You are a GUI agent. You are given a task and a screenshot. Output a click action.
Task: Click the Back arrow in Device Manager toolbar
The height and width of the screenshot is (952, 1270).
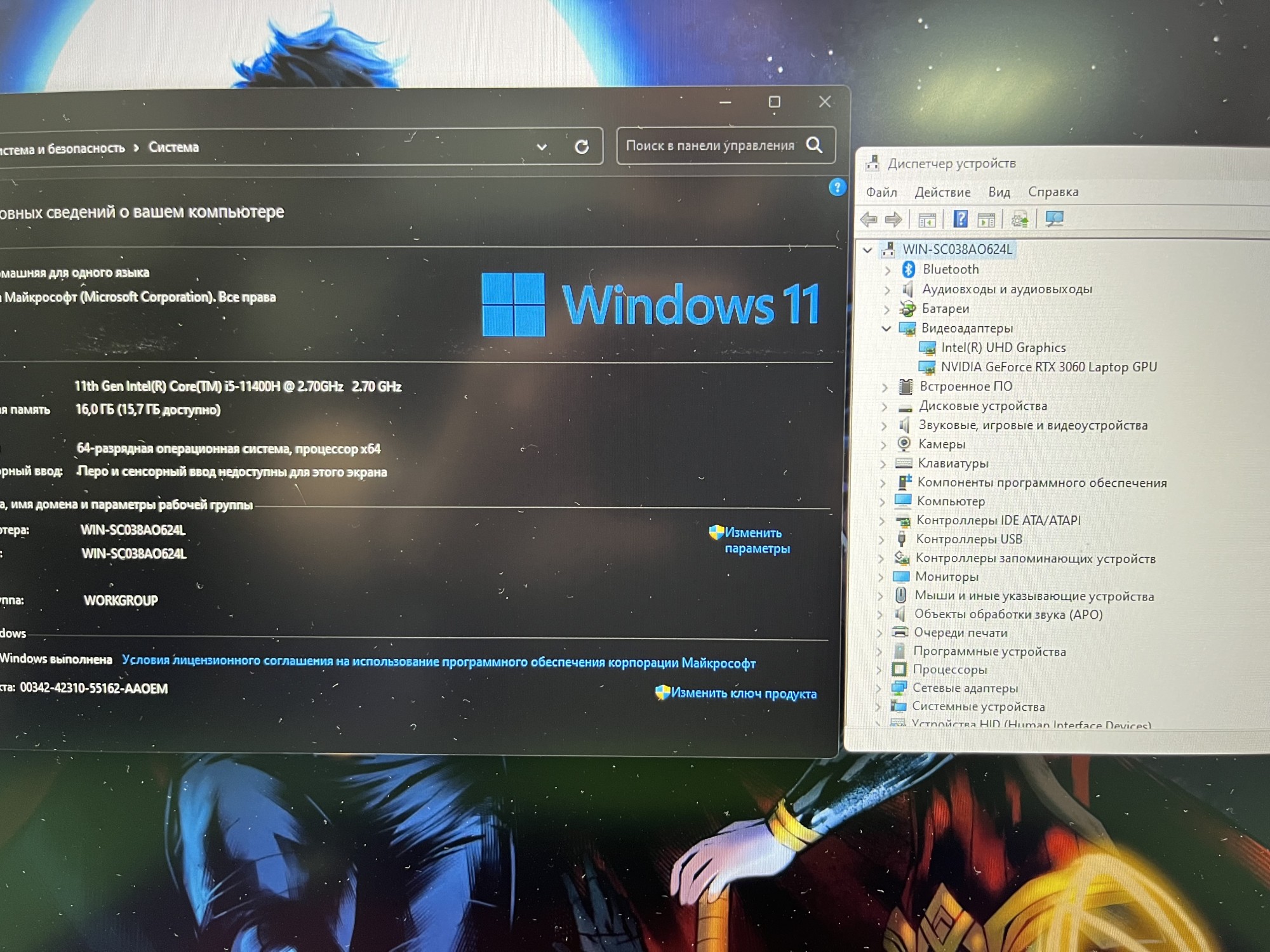(x=869, y=220)
